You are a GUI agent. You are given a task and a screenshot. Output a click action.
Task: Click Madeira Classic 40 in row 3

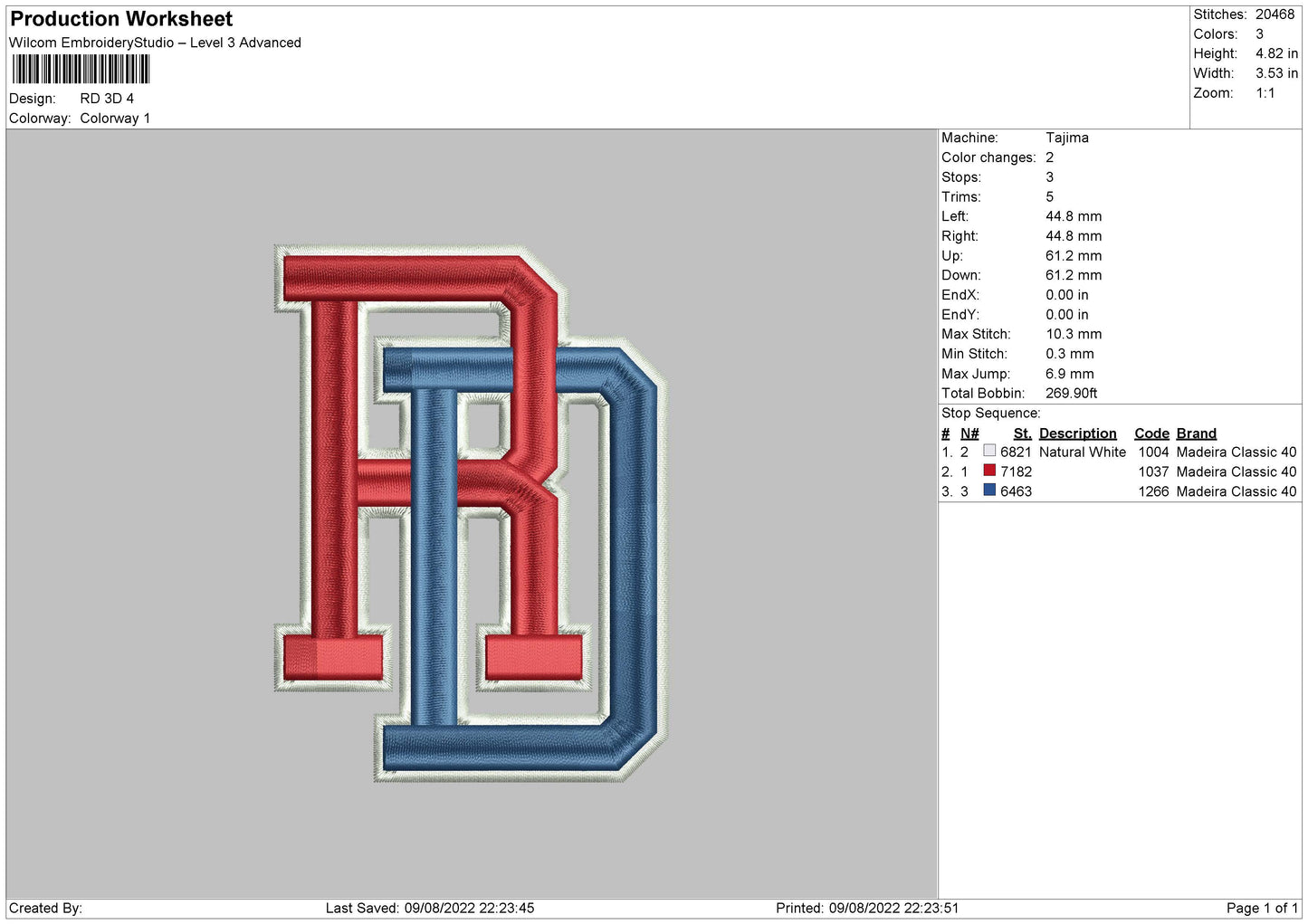point(1236,491)
